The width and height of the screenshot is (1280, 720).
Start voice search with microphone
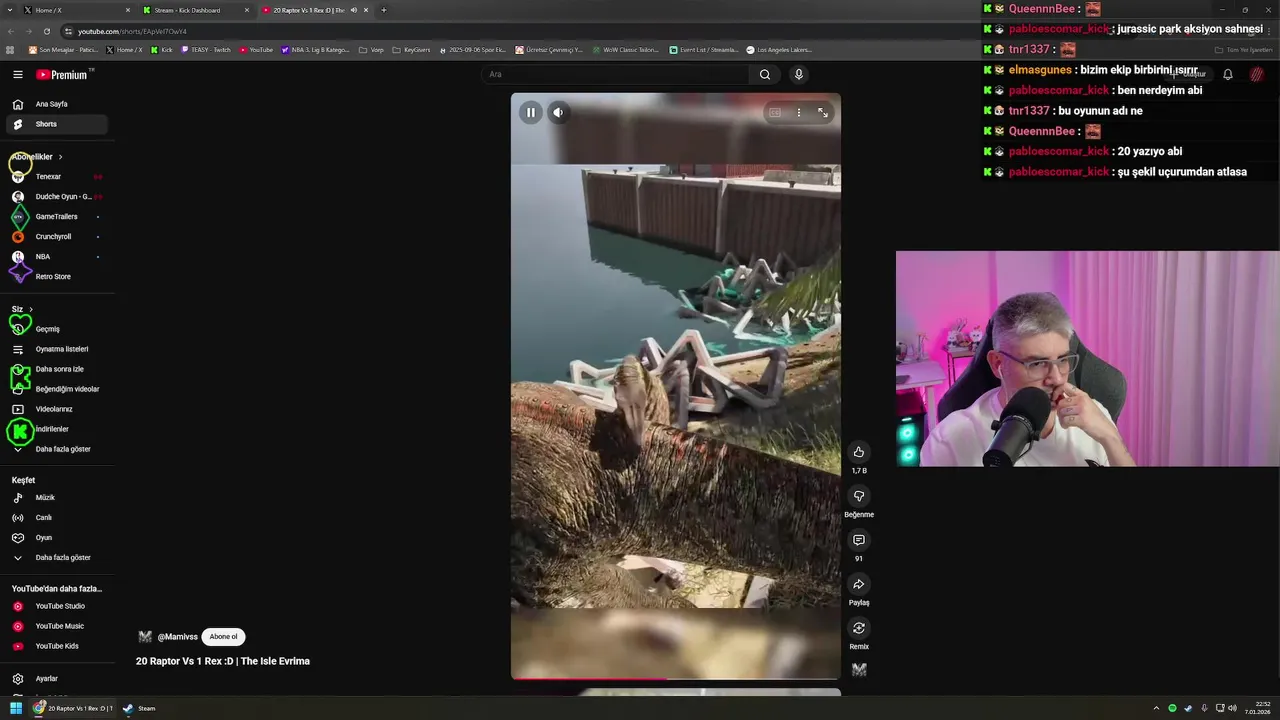798,74
